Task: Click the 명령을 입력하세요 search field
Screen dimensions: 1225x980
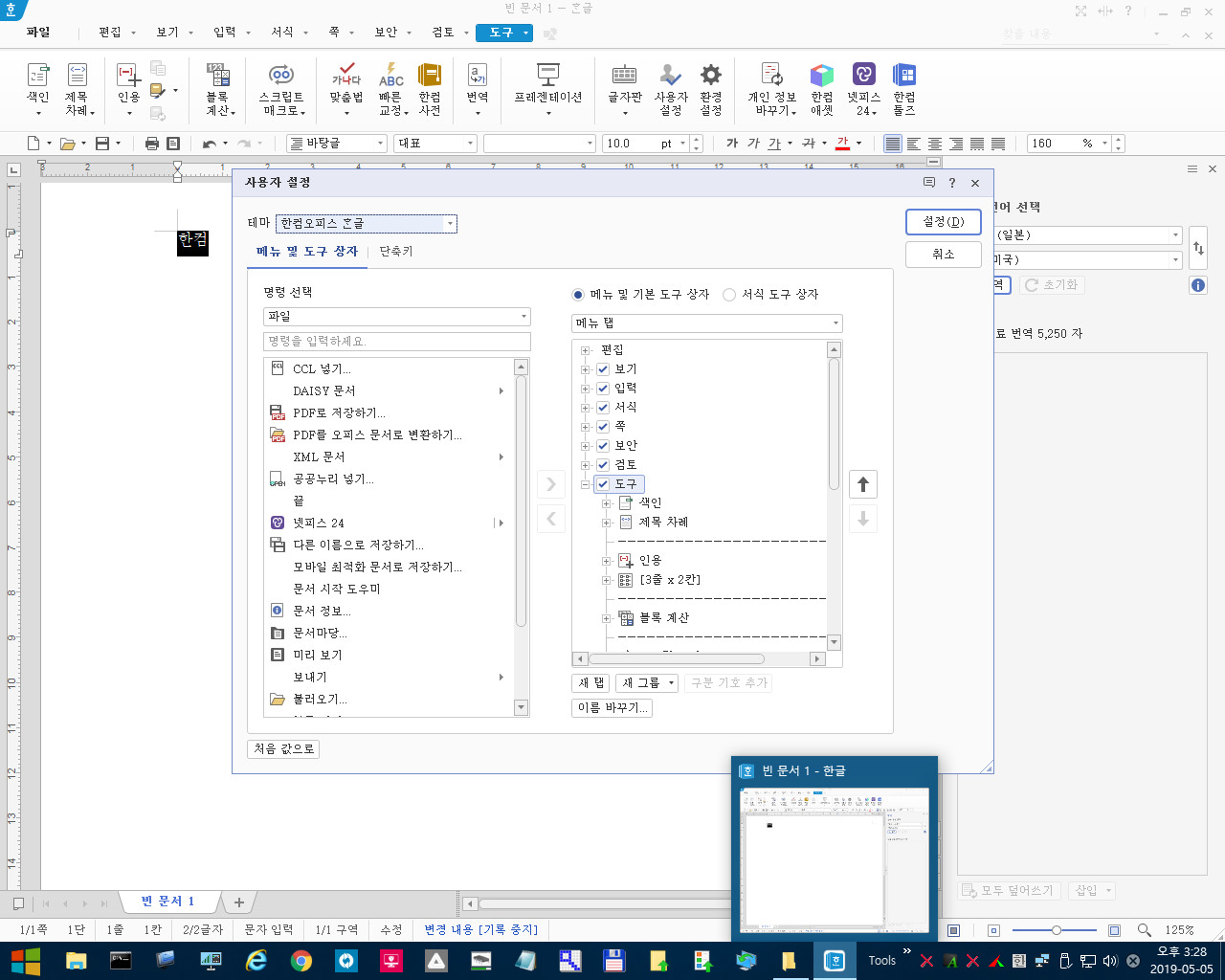Action: pyautogui.click(x=396, y=342)
